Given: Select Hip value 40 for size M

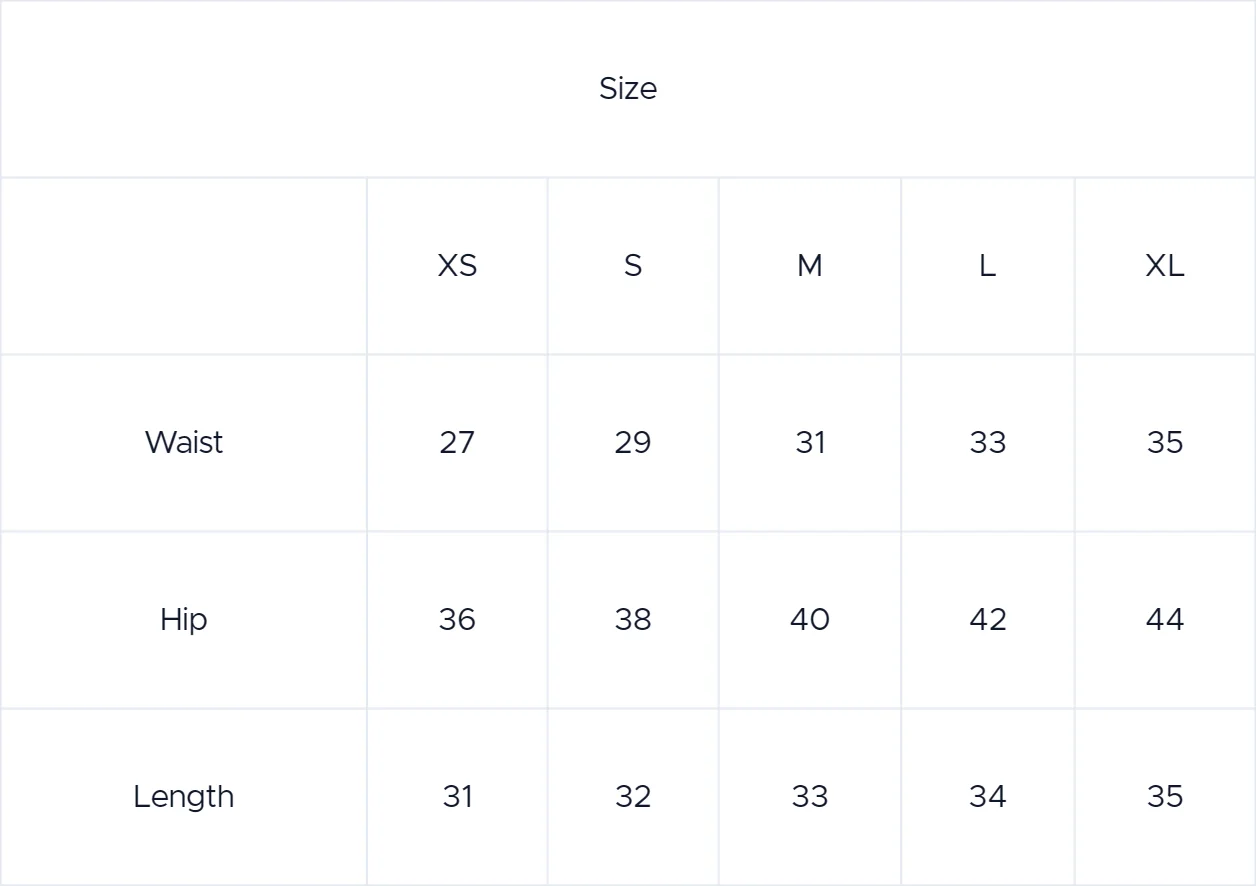Looking at the screenshot, I should click(810, 620).
